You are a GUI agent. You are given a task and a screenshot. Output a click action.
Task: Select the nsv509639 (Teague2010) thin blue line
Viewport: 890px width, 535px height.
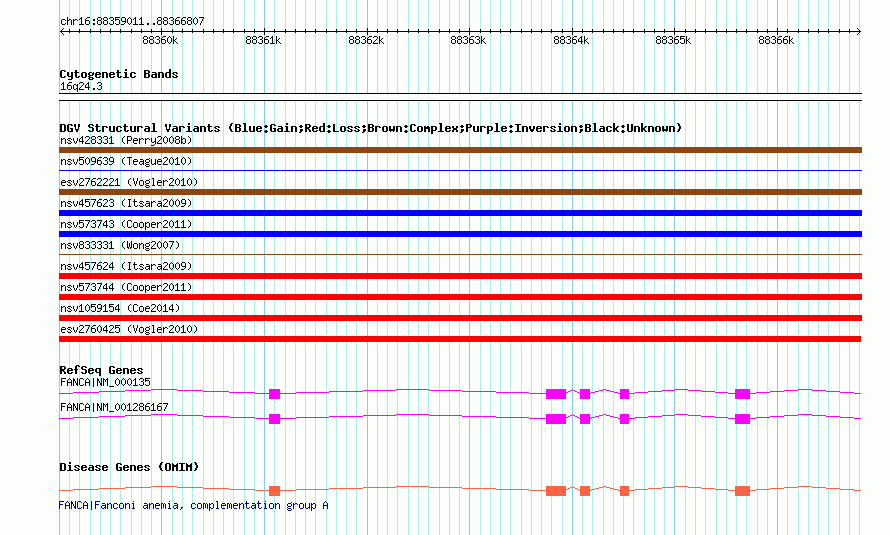coord(460,170)
